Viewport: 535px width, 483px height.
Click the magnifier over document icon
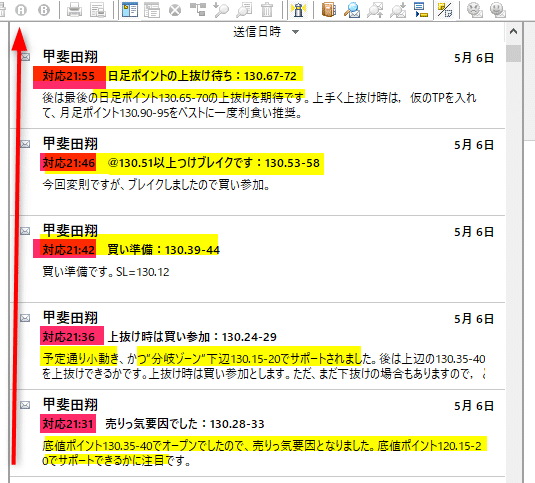pos(244,10)
